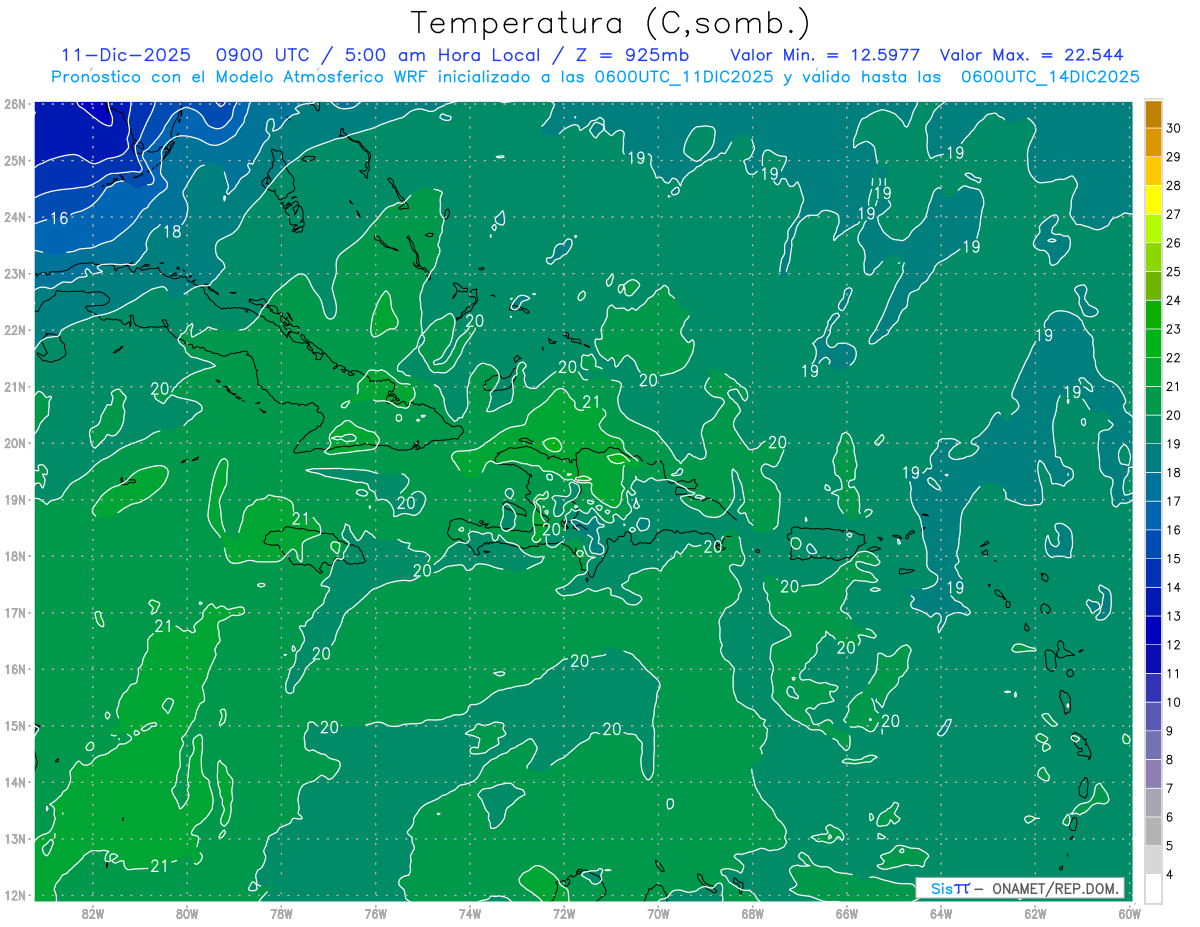Click "5:00 am Hora Local" in header
Image resolution: width=1200 pixels, height=927 pixels.
443,55
